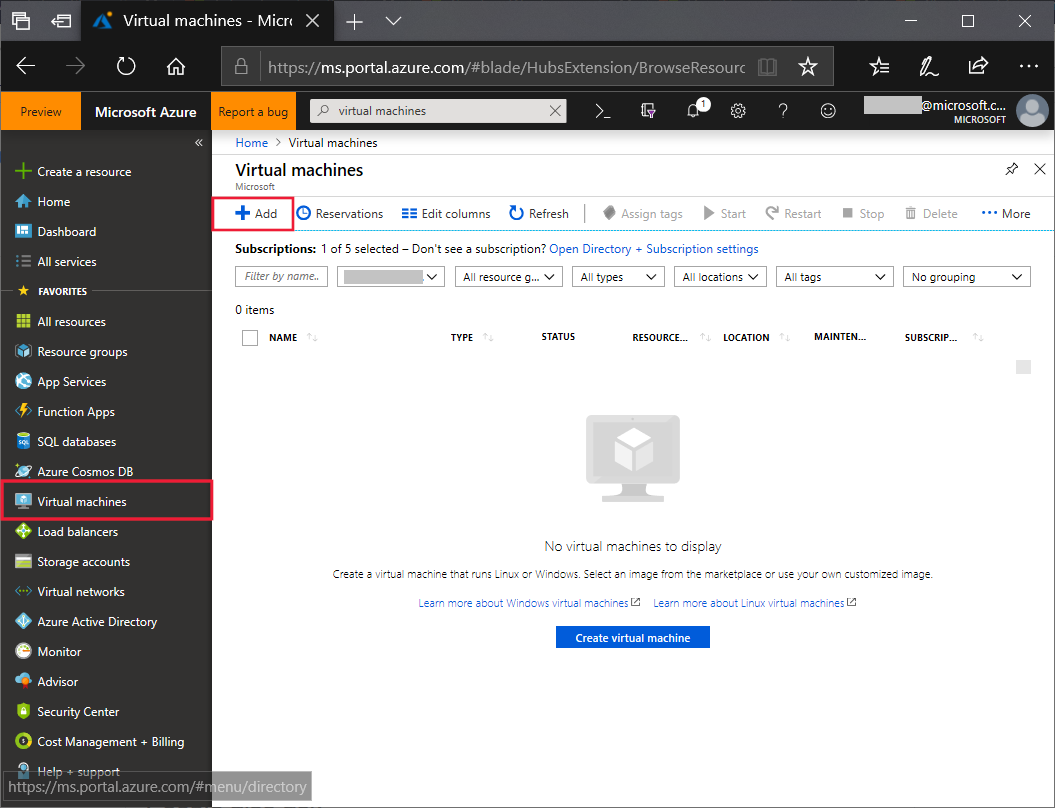Switch to Home in breadcrumb
Image resolution: width=1055 pixels, height=808 pixels.
coord(251,142)
